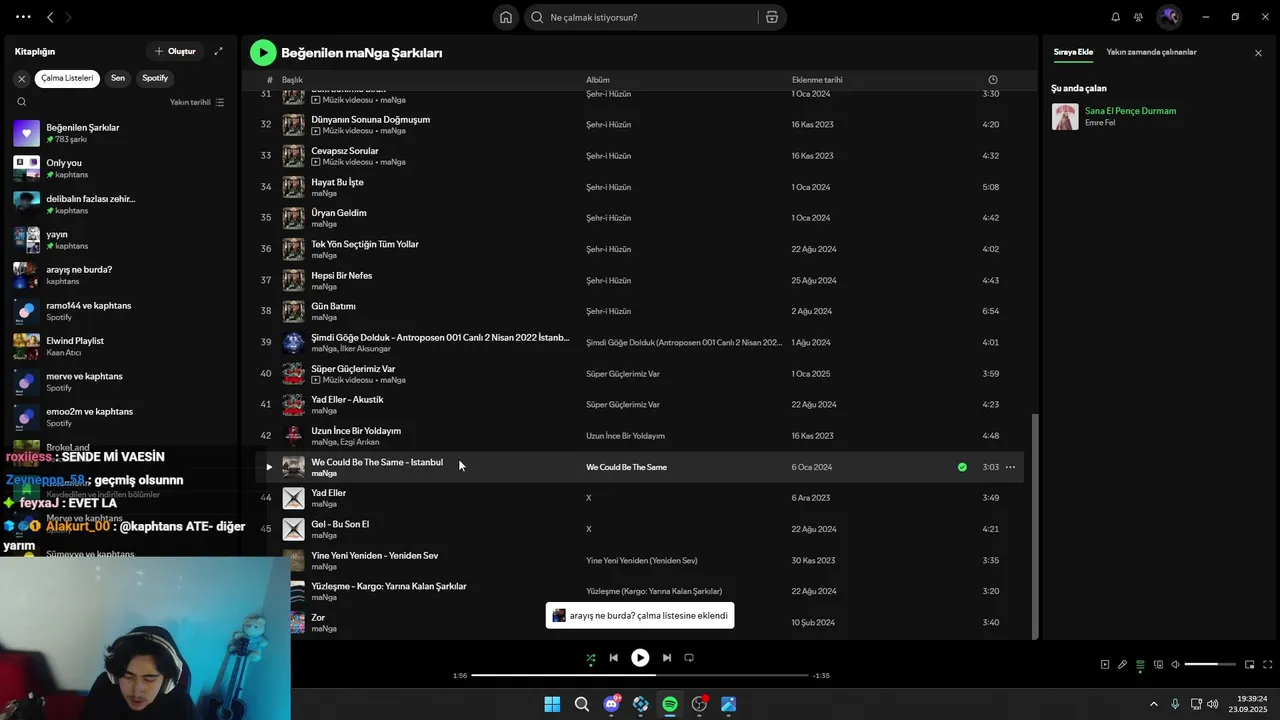The image size is (1280, 720).
Task: Open Connect to a device icon
Action: 1158,664
